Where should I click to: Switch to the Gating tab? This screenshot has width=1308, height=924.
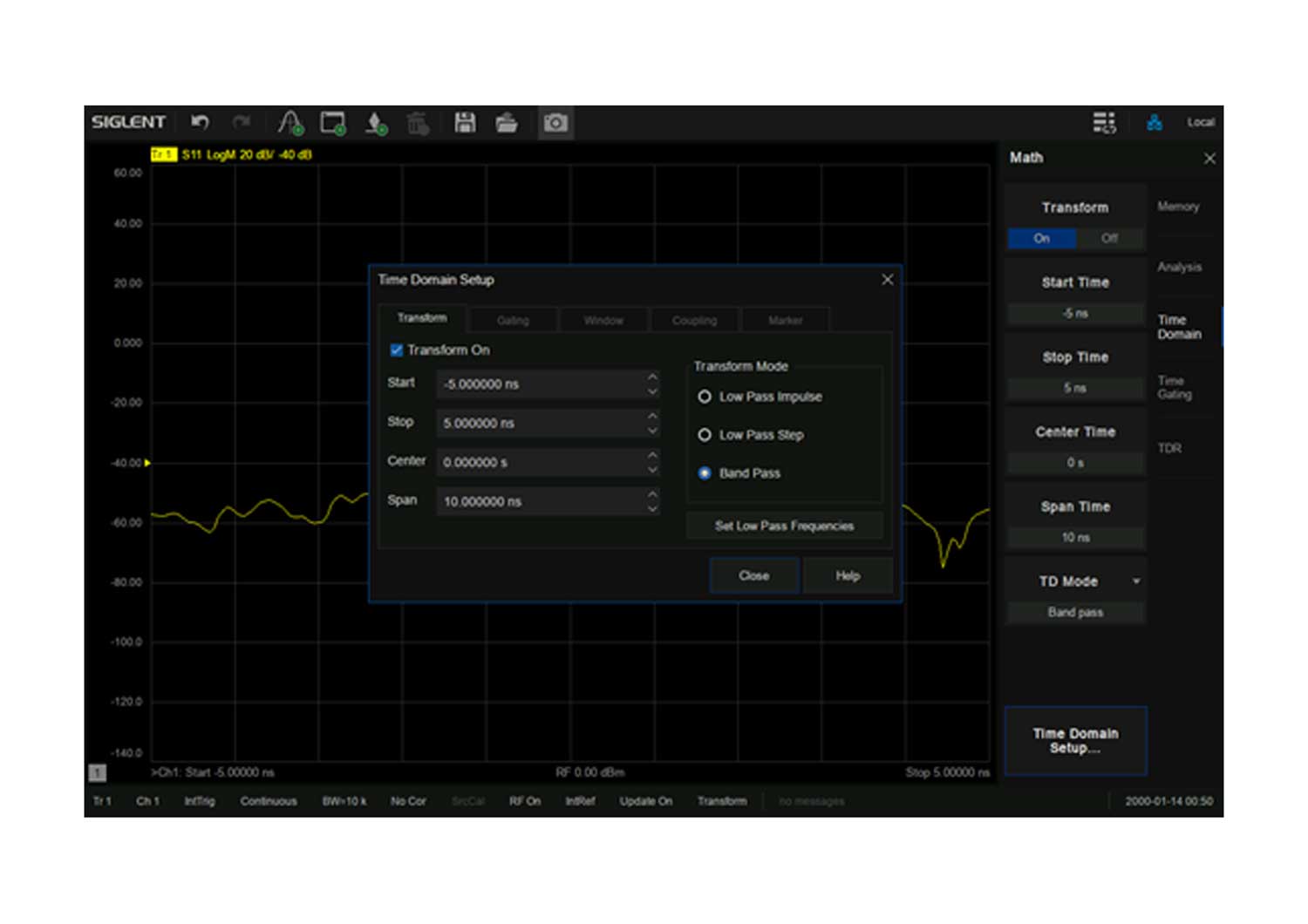point(513,320)
